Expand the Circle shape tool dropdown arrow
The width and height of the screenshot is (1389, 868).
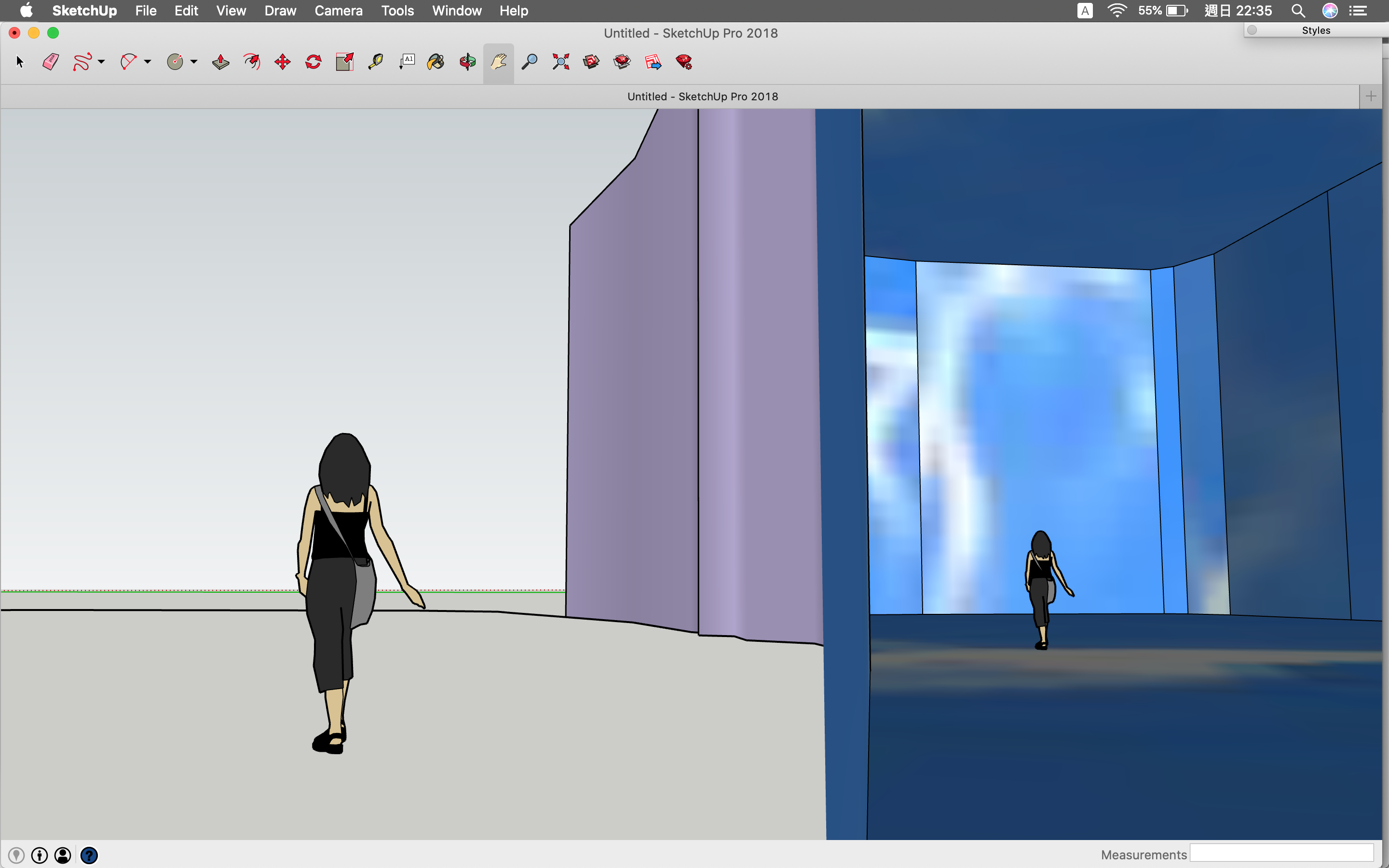pyautogui.click(x=194, y=62)
